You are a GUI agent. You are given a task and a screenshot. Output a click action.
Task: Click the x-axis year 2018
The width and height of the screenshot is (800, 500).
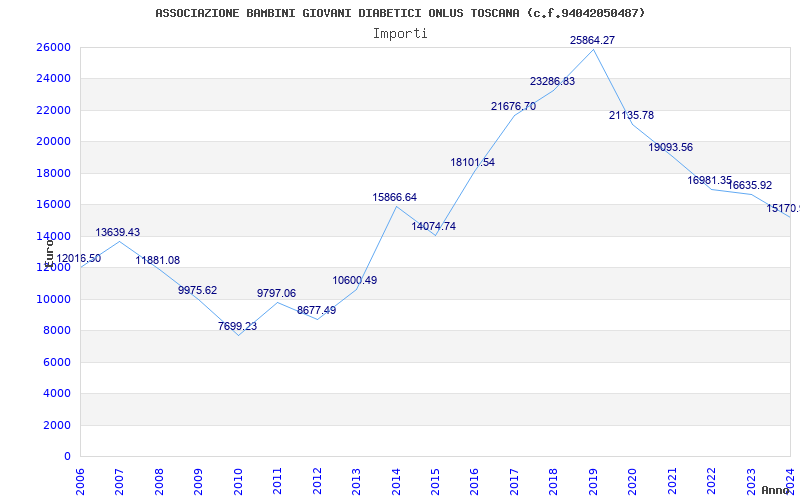click(554, 481)
